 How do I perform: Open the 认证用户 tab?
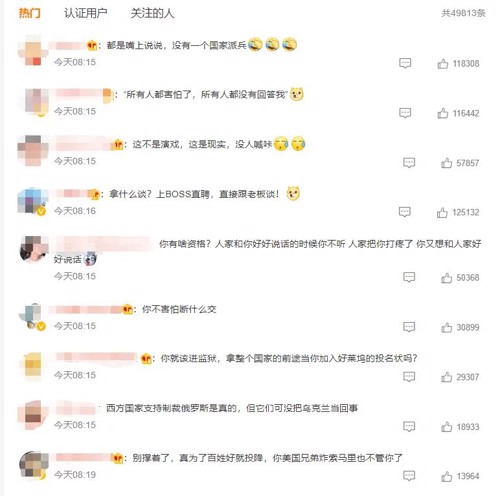[x=86, y=13]
